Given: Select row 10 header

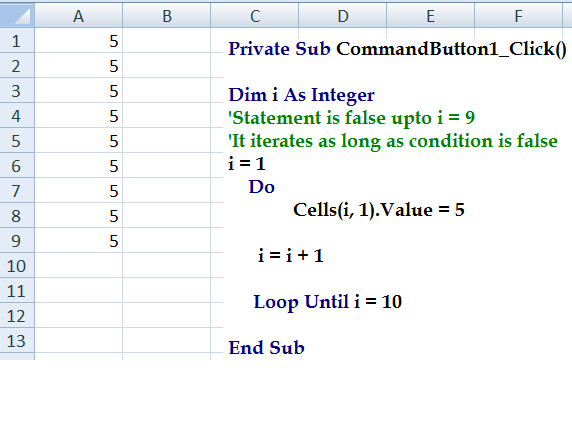Looking at the screenshot, I should tap(17, 265).
